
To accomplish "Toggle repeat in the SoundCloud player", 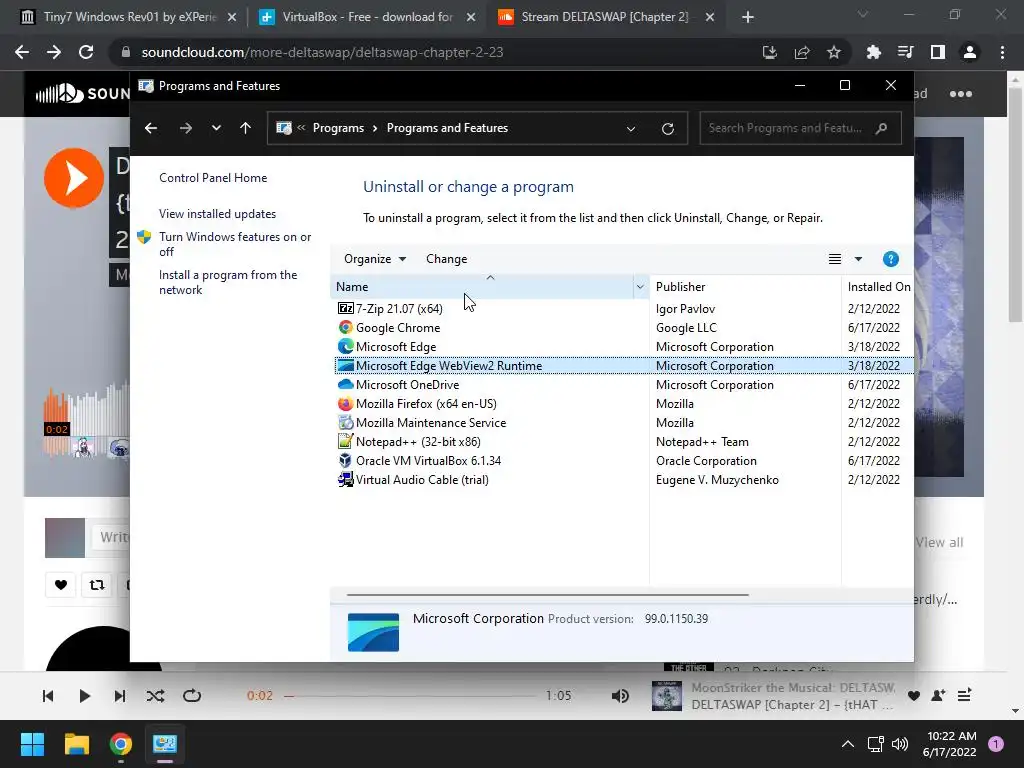I will (192, 696).
